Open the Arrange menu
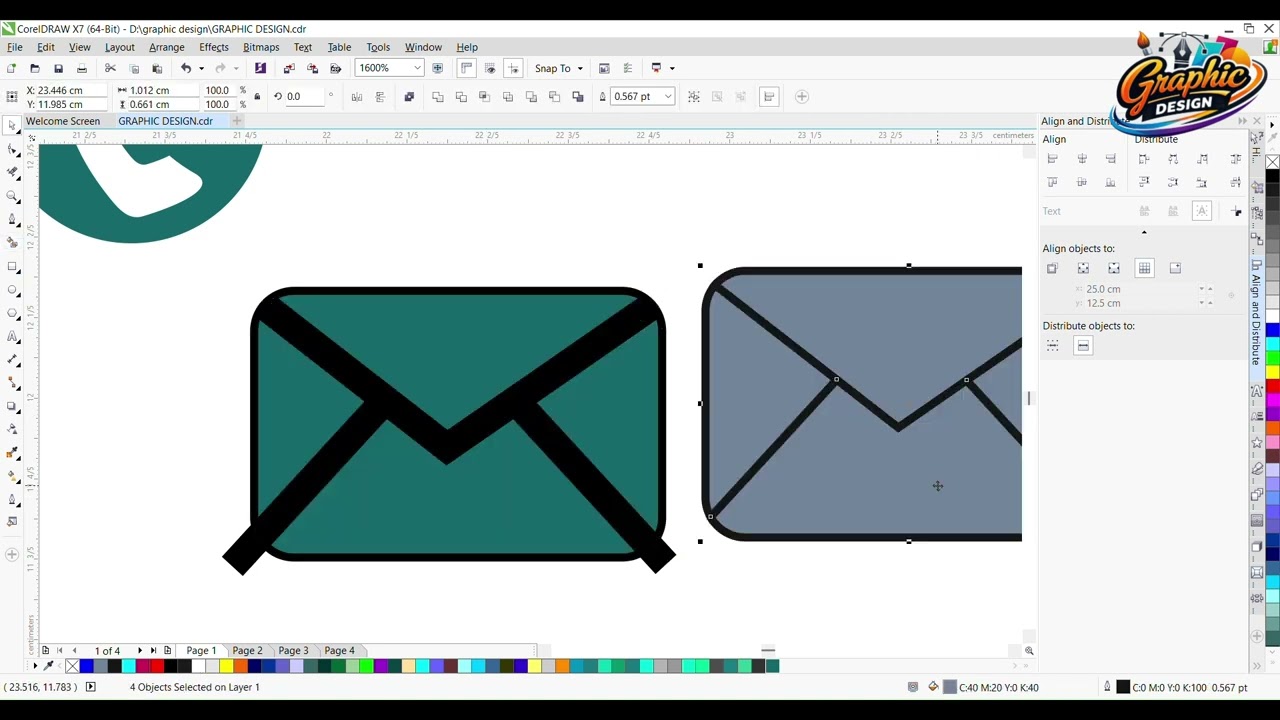The image size is (1280, 720). tap(167, 47)
